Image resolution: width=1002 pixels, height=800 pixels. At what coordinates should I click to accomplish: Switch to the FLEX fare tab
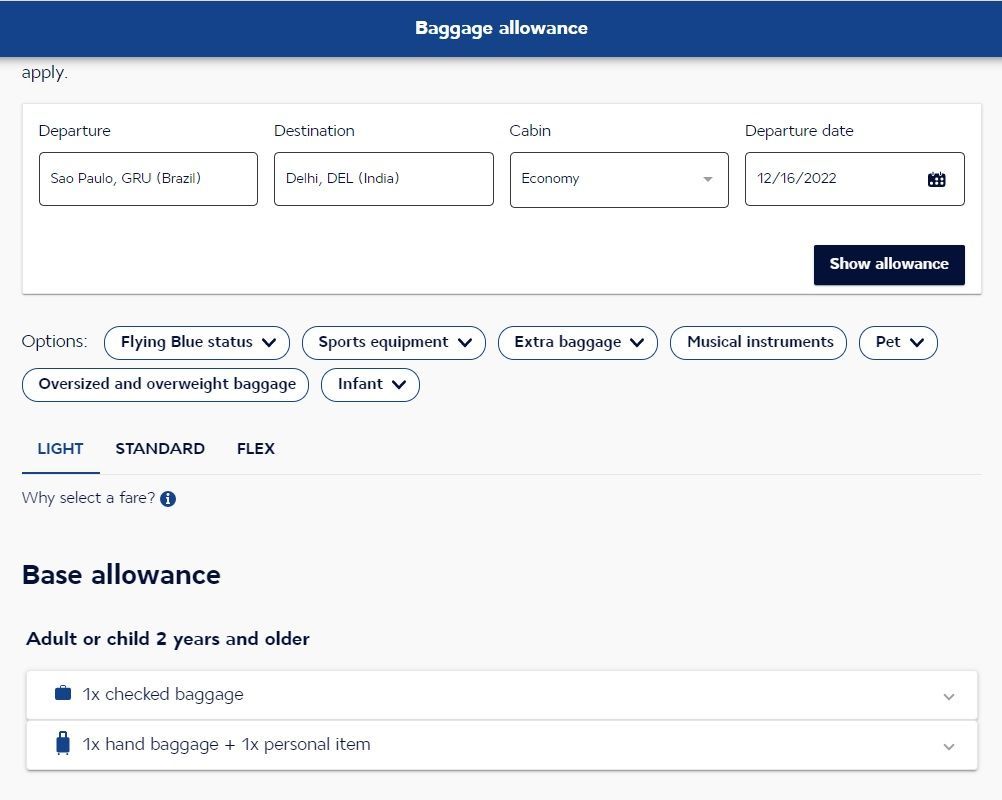[256, 449]
